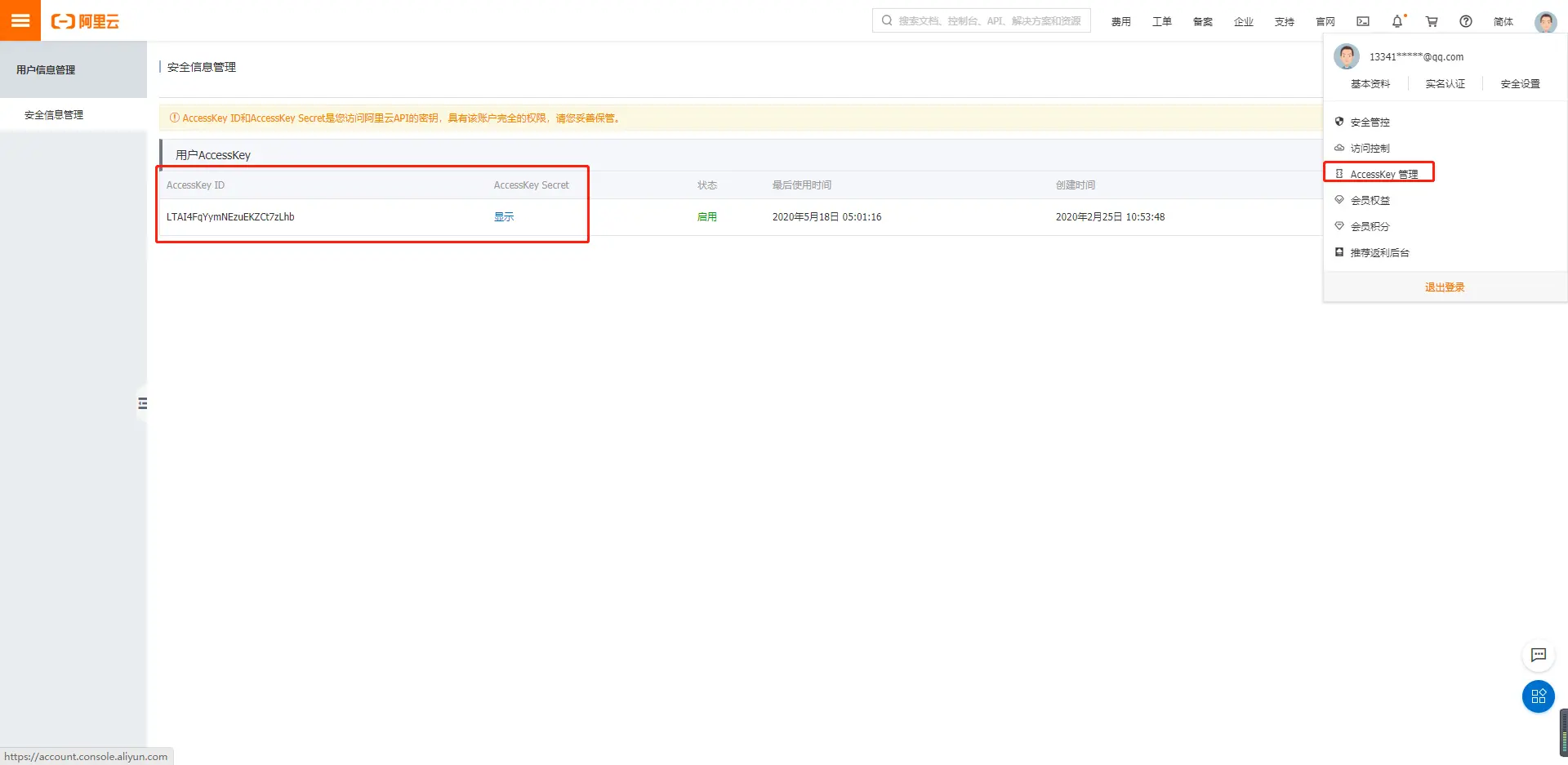Click the 启用 status text
The height and width of the screenshot is (765, 1568).
coord(707,217)
